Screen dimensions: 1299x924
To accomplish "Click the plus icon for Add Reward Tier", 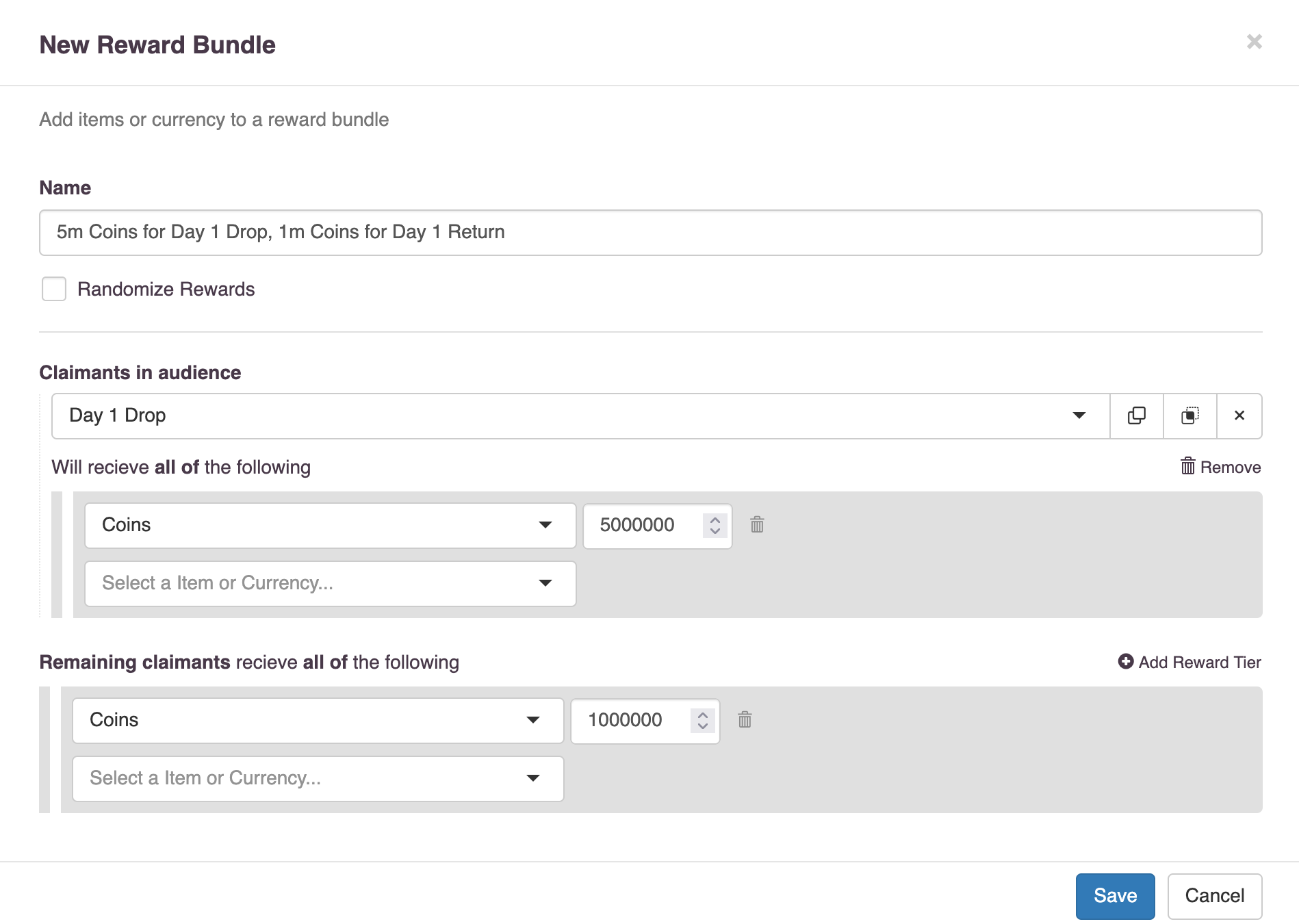I will [1126, 662].
